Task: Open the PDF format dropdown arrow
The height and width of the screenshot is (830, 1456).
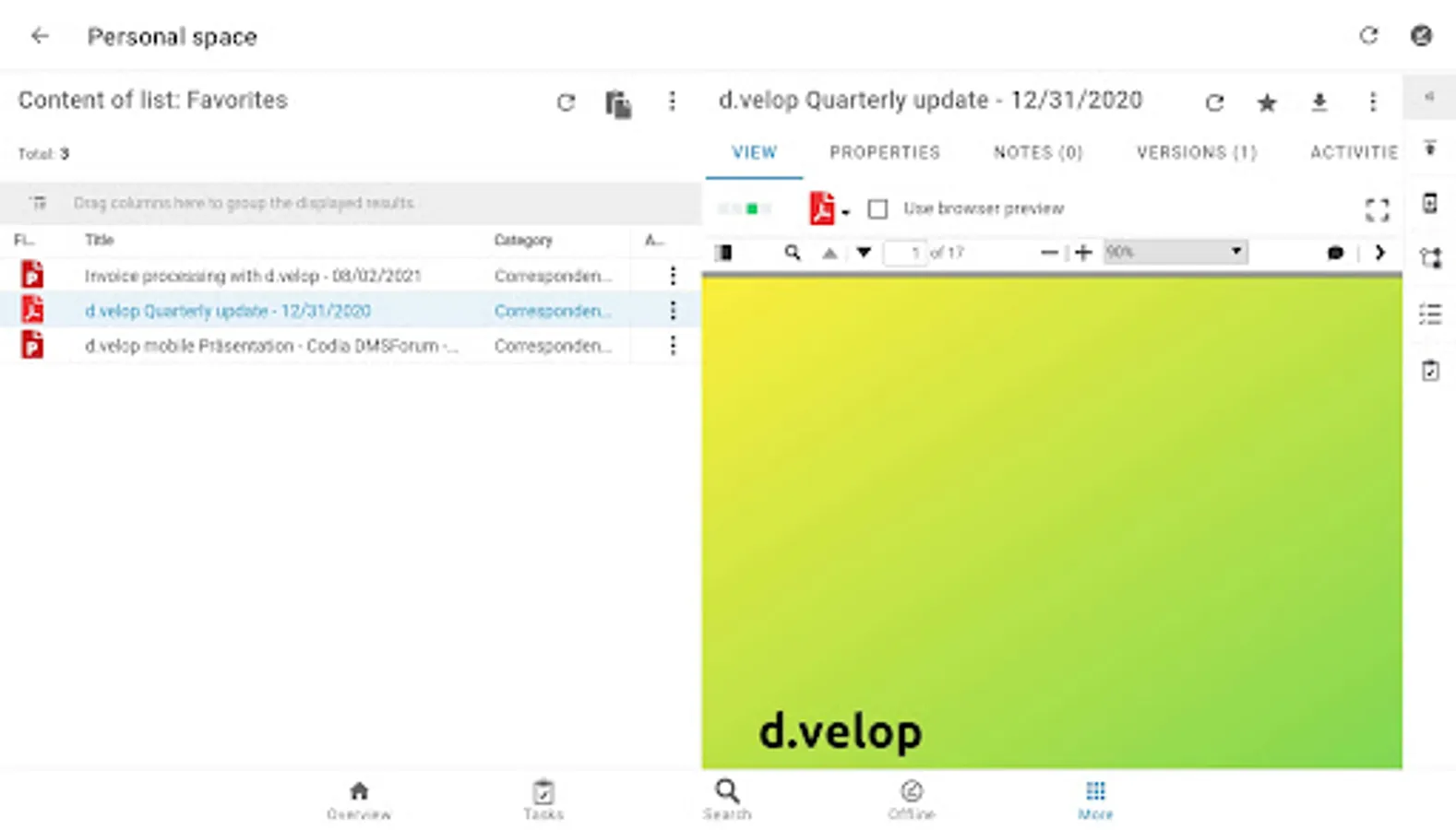Action: (x=845, y=212)
